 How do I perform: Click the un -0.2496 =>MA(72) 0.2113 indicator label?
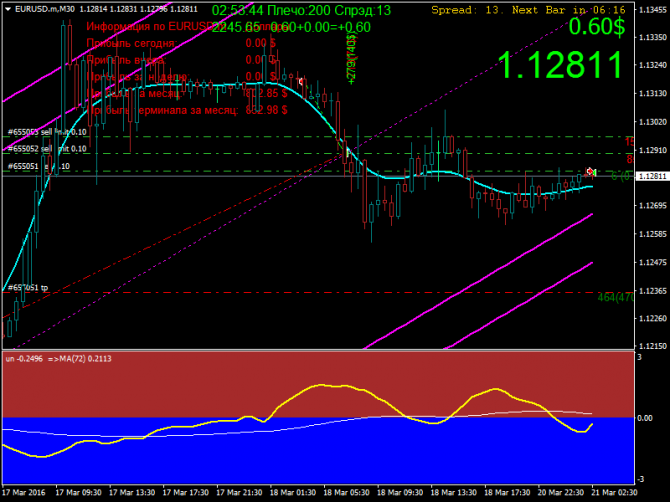[x=59, y=359]
